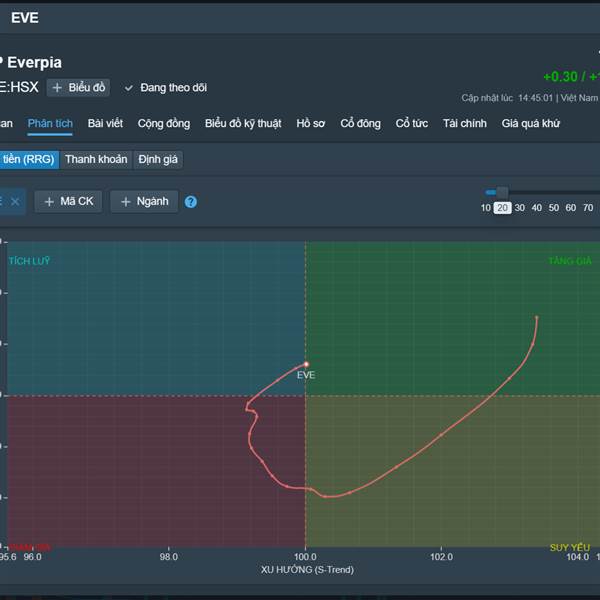The height and width of the screenshot is (600, 600).
Task: Set slider period to 70
Action: coord(588,208)
